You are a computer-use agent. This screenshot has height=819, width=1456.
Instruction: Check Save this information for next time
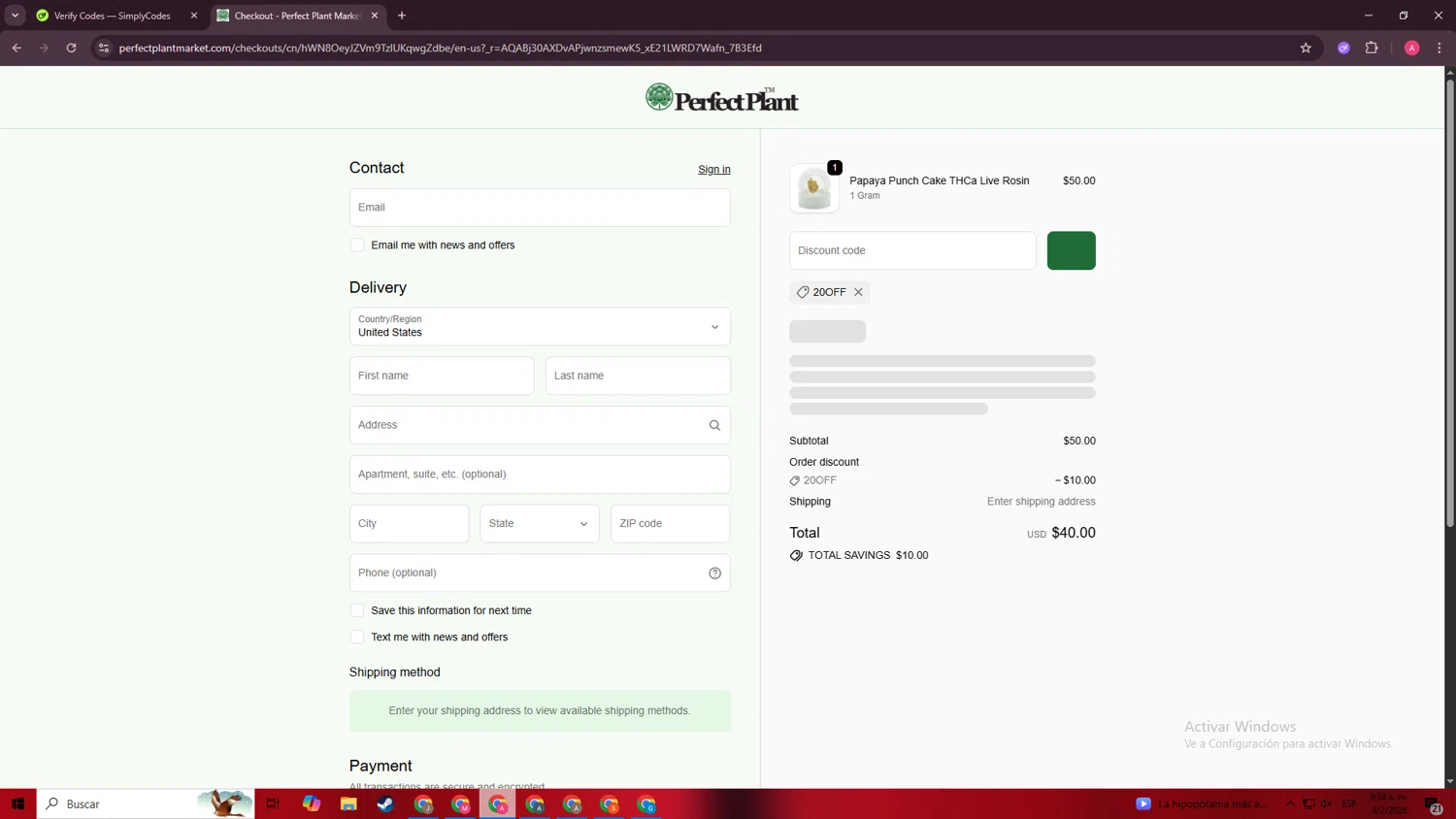357,610
